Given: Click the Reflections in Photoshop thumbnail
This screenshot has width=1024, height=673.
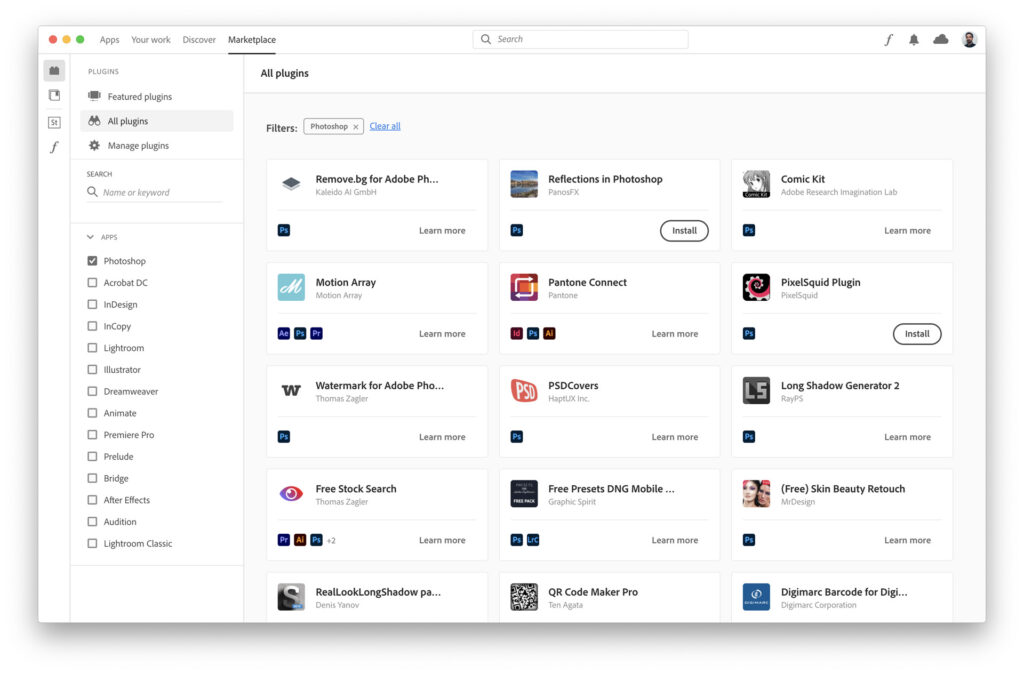Looking at the screenshot, I should pos(524,184).
